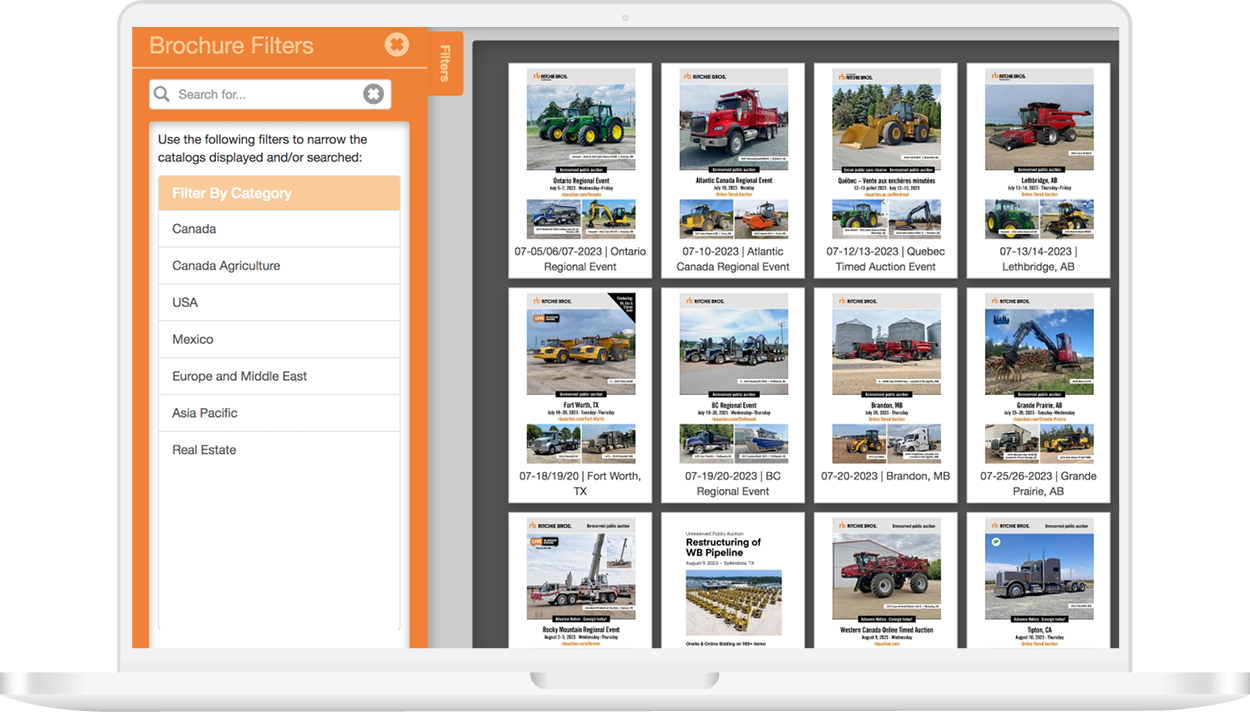Select the Asia Pacific category

click(x=279, y=413)
